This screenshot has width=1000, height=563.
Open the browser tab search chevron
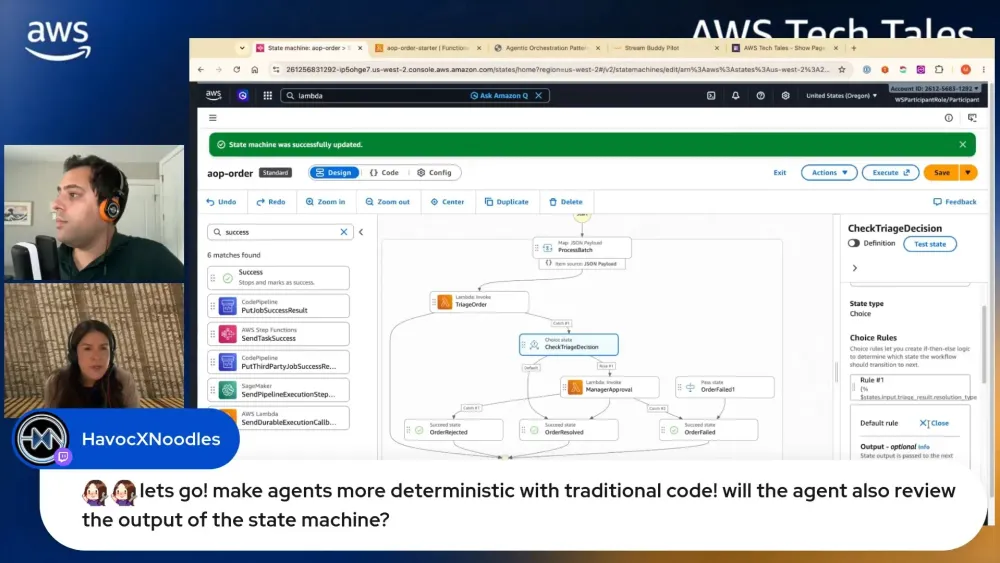point(242,48)
